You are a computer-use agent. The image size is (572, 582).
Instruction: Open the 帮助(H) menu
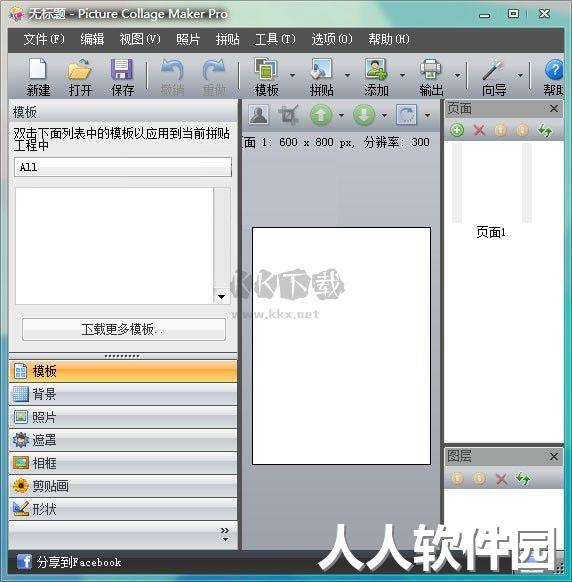pyautogui.click(x=389, y=39)
